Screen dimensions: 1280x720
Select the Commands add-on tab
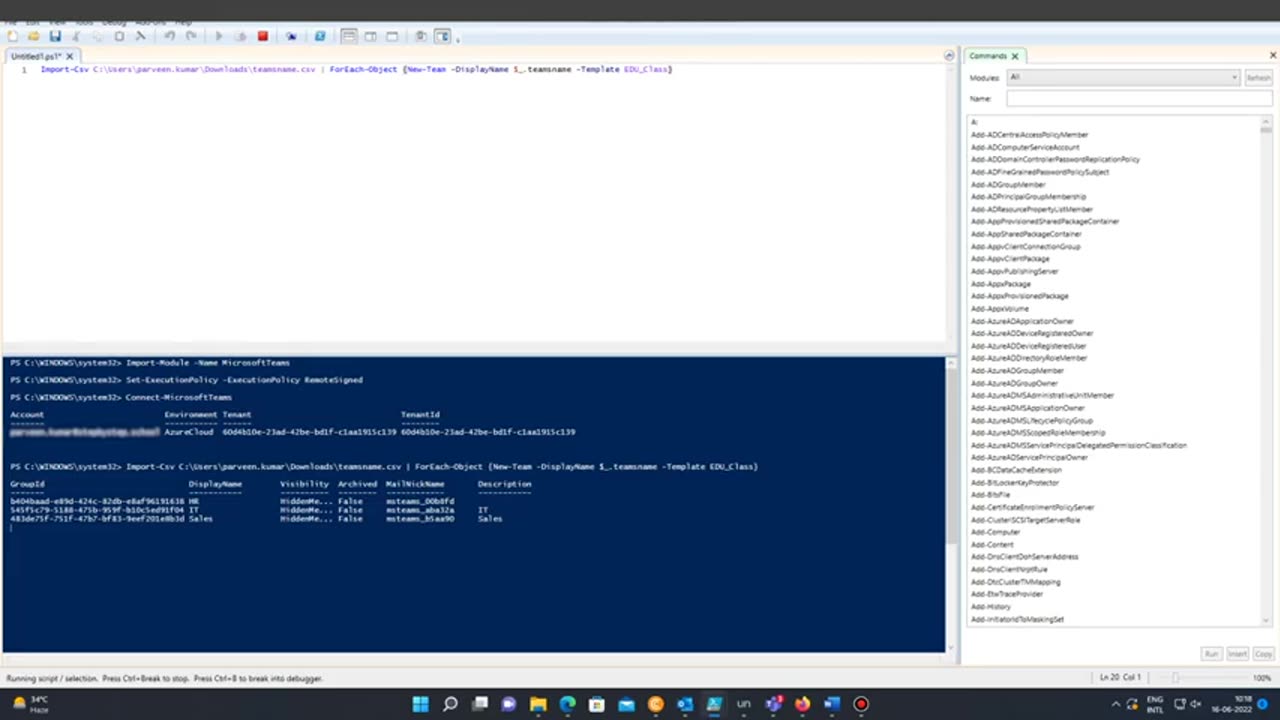pyautogui.click(x=987, y=56)
